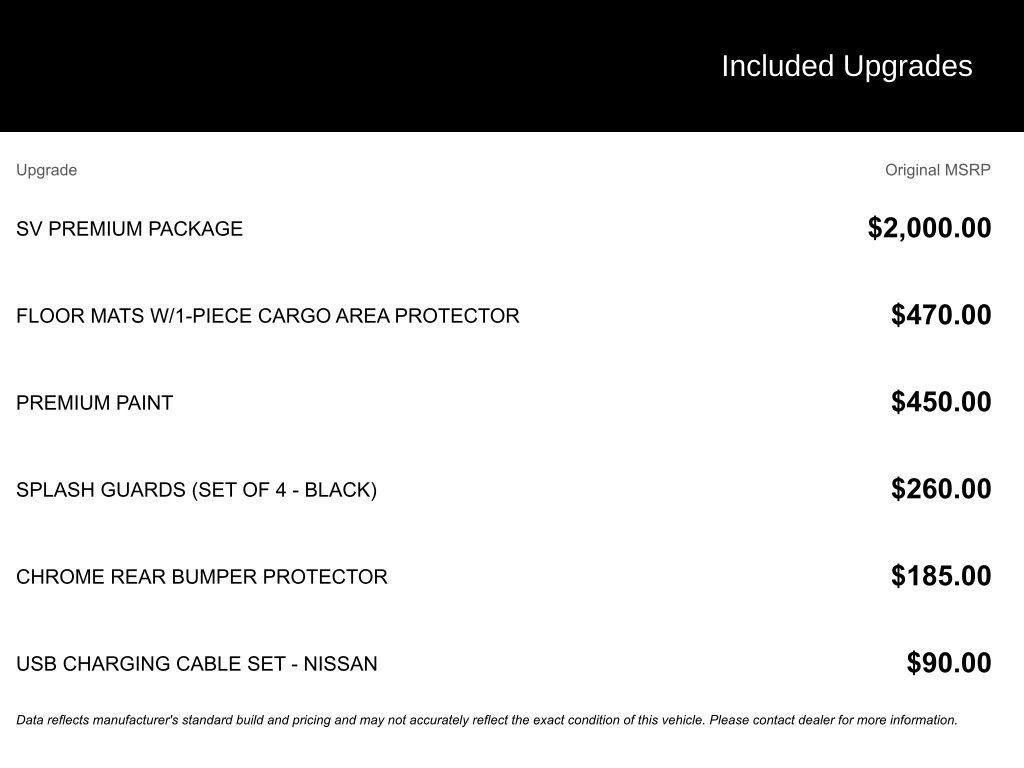Click the SV PREMIUM PACKAGE row label

click(x=129, y=229)
